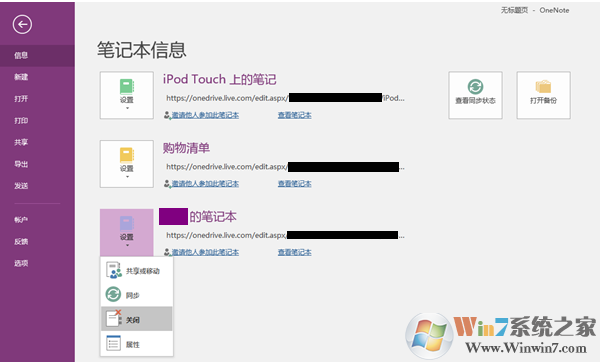Open 设置 dropdown for iPod Touch 上的笔记
The image size is (603, 362).
click(127, 95)
